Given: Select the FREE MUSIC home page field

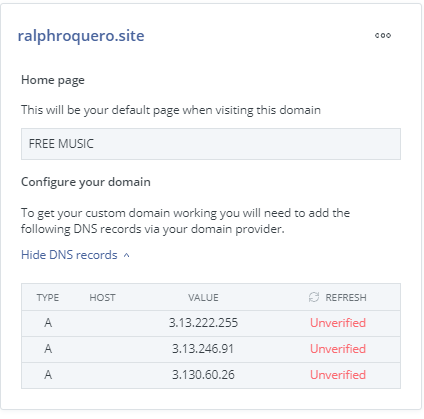Looking at the screenshot, I should [211, 144].
